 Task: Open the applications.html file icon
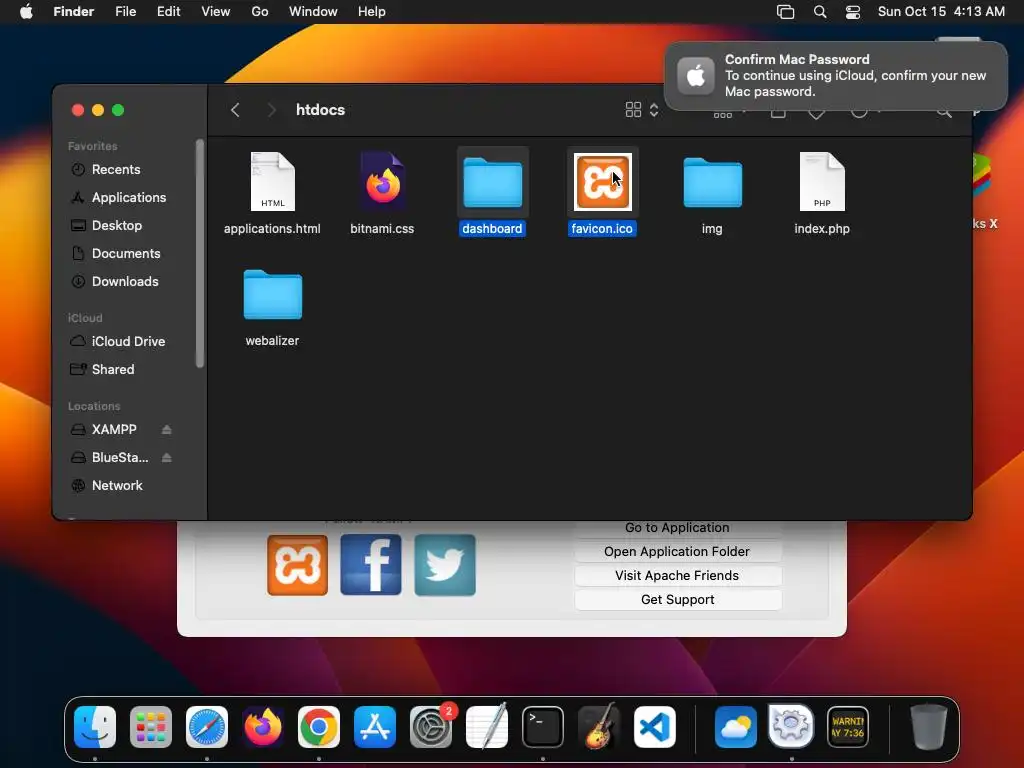(x=272, y=182)
